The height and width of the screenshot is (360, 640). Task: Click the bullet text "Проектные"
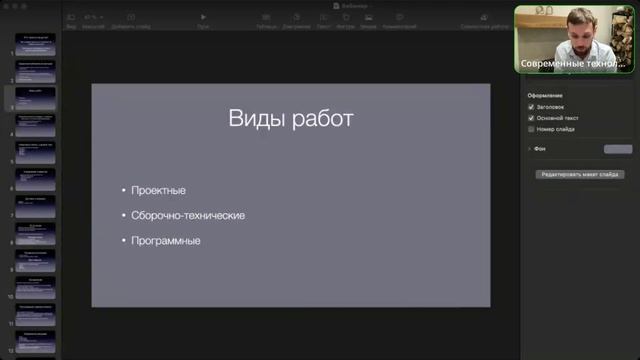[158, 191]
